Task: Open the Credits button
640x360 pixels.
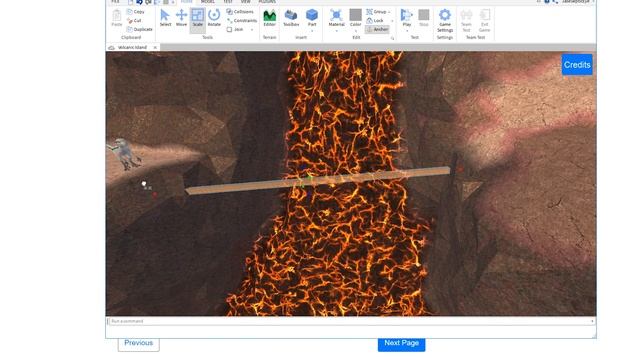Action: (x=577, y=65)
